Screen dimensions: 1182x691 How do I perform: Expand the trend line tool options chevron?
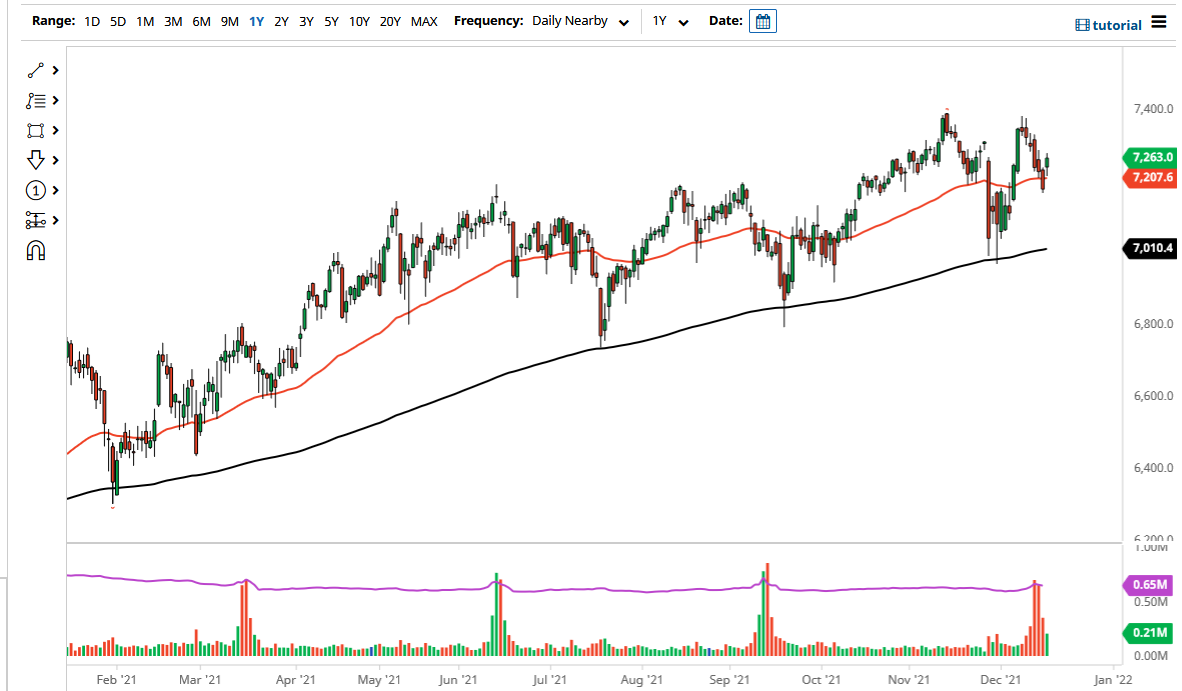click(55, 70)
